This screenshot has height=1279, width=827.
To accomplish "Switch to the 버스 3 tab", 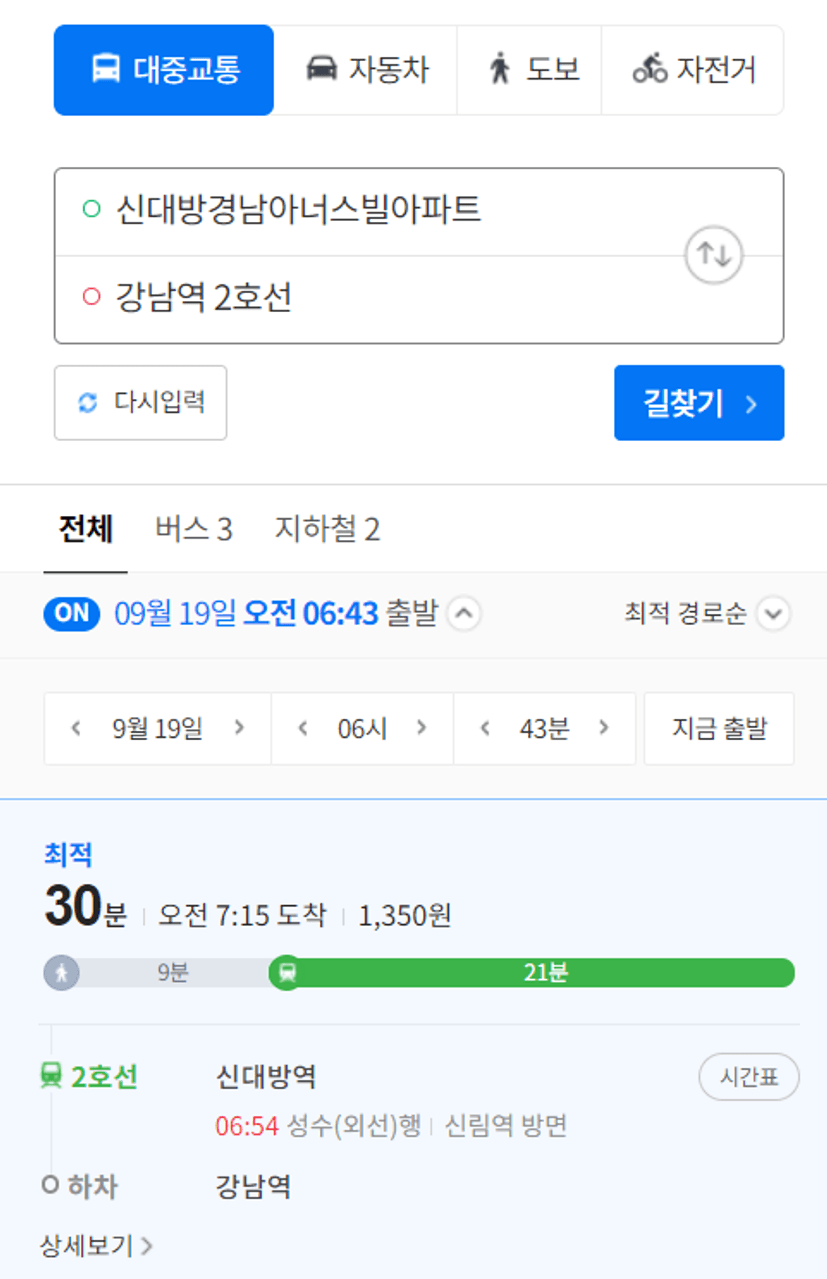I will click(194, 529).
